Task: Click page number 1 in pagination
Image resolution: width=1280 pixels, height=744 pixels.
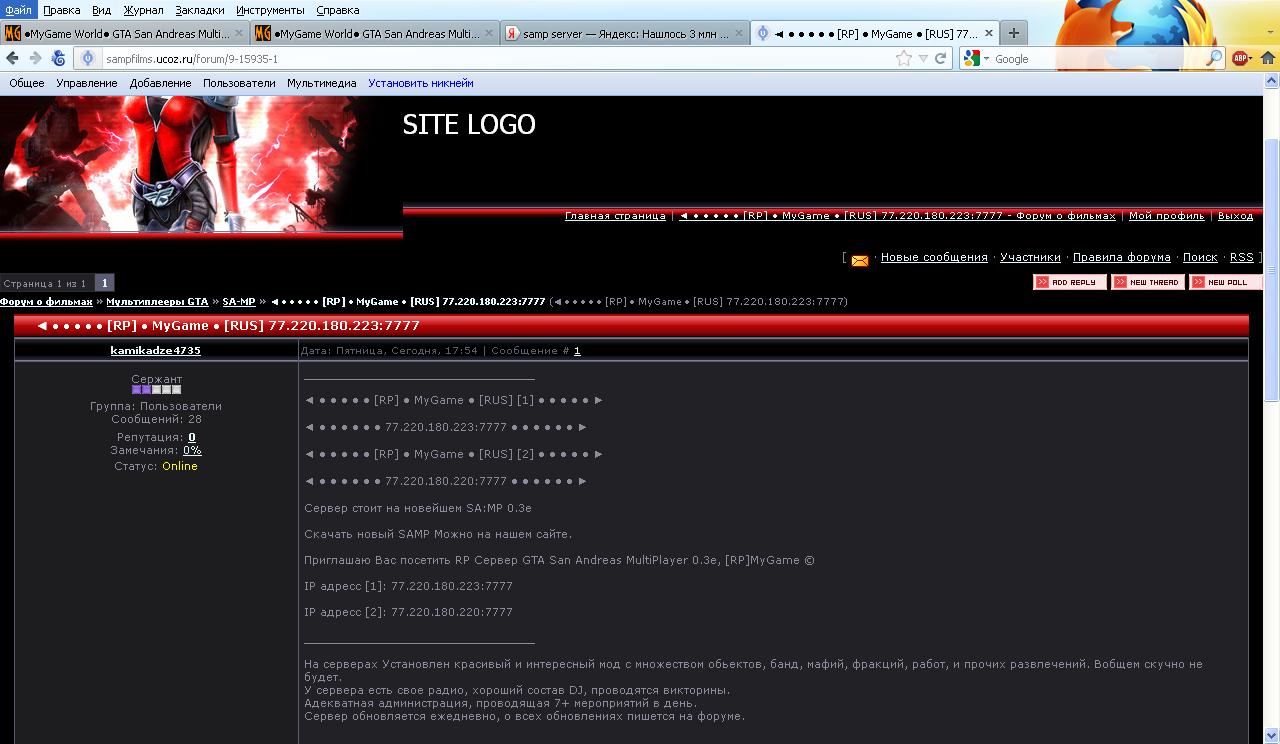Action: (x=104, y=283)
